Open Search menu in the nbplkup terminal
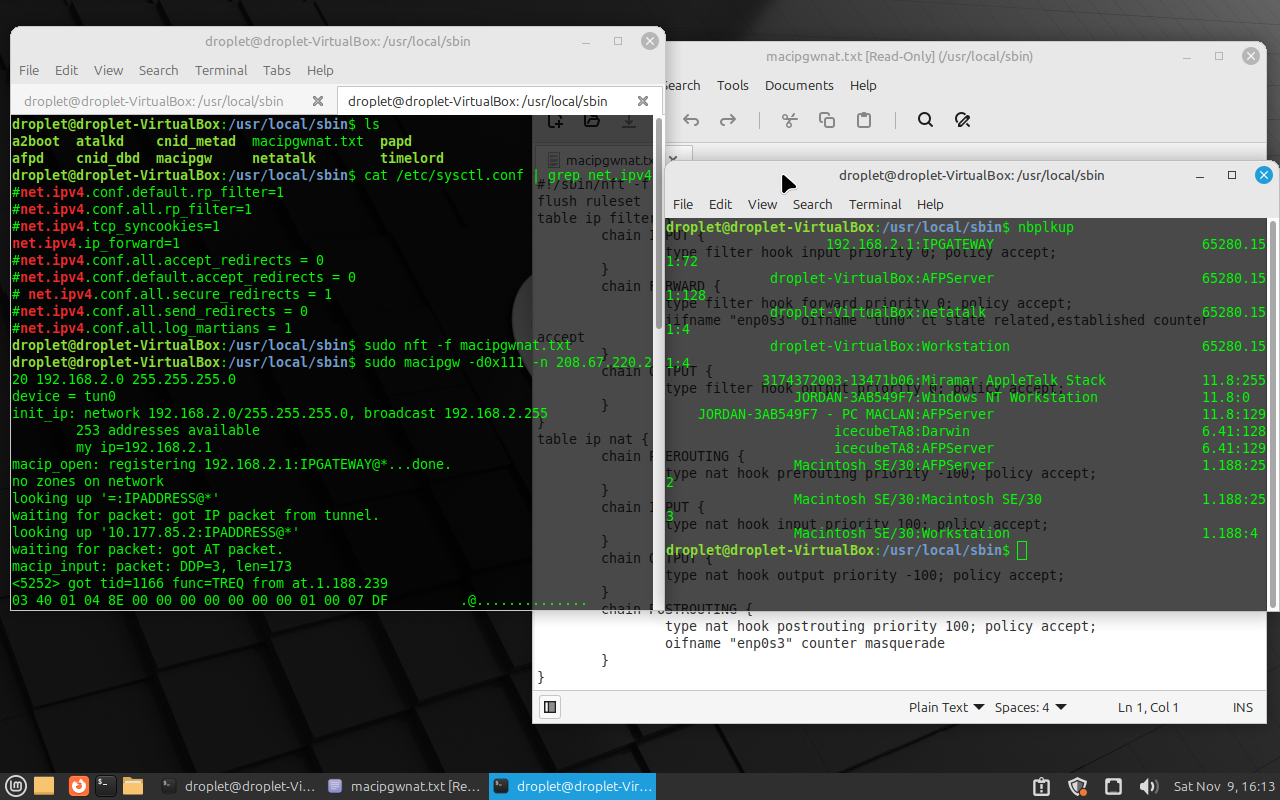The width and height of the screenshot is (1280, 800). 812,204
